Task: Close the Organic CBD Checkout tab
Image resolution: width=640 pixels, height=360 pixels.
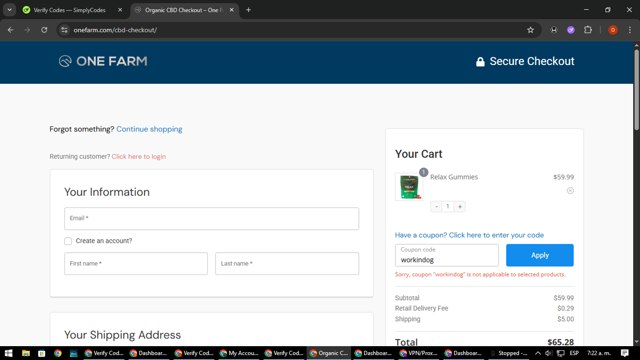Action: tap(231, 10)
